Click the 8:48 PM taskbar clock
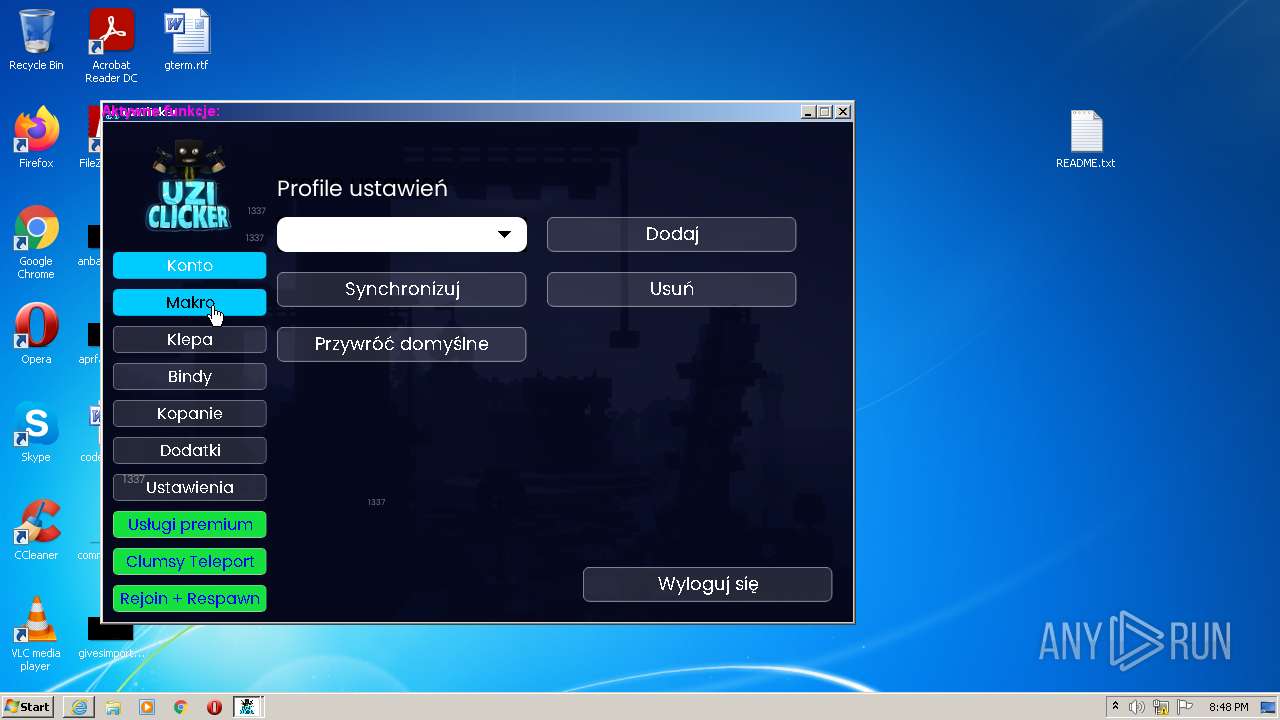This screenshot has width=1280, height=720. [x=1228, y=707]
